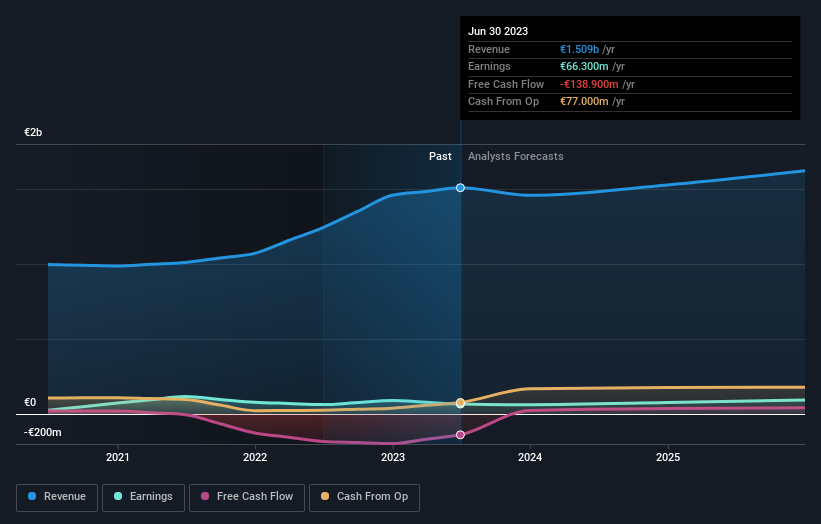Click the Analysts Forecasts label
The image size is (821, 524).
point(516,156)
